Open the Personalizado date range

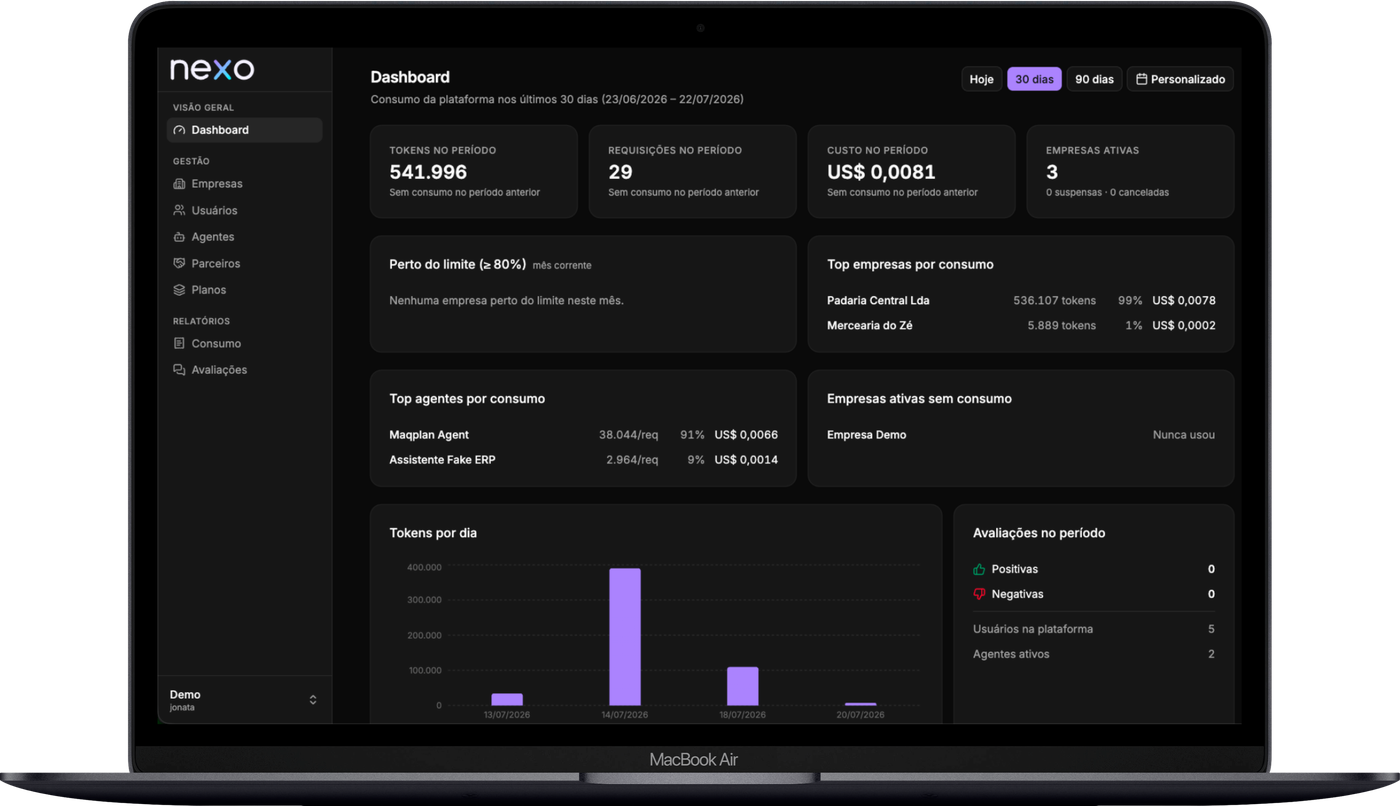(x=1180, y=79)
